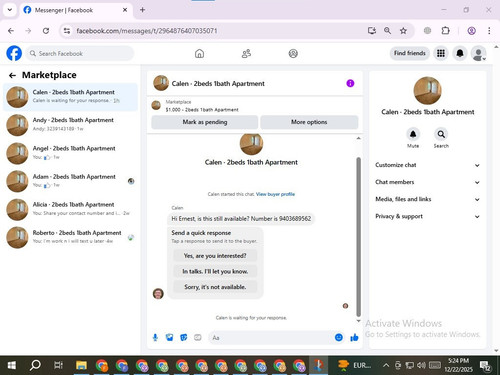Send a voice clip with microphone icon

(x=155, y=338)
